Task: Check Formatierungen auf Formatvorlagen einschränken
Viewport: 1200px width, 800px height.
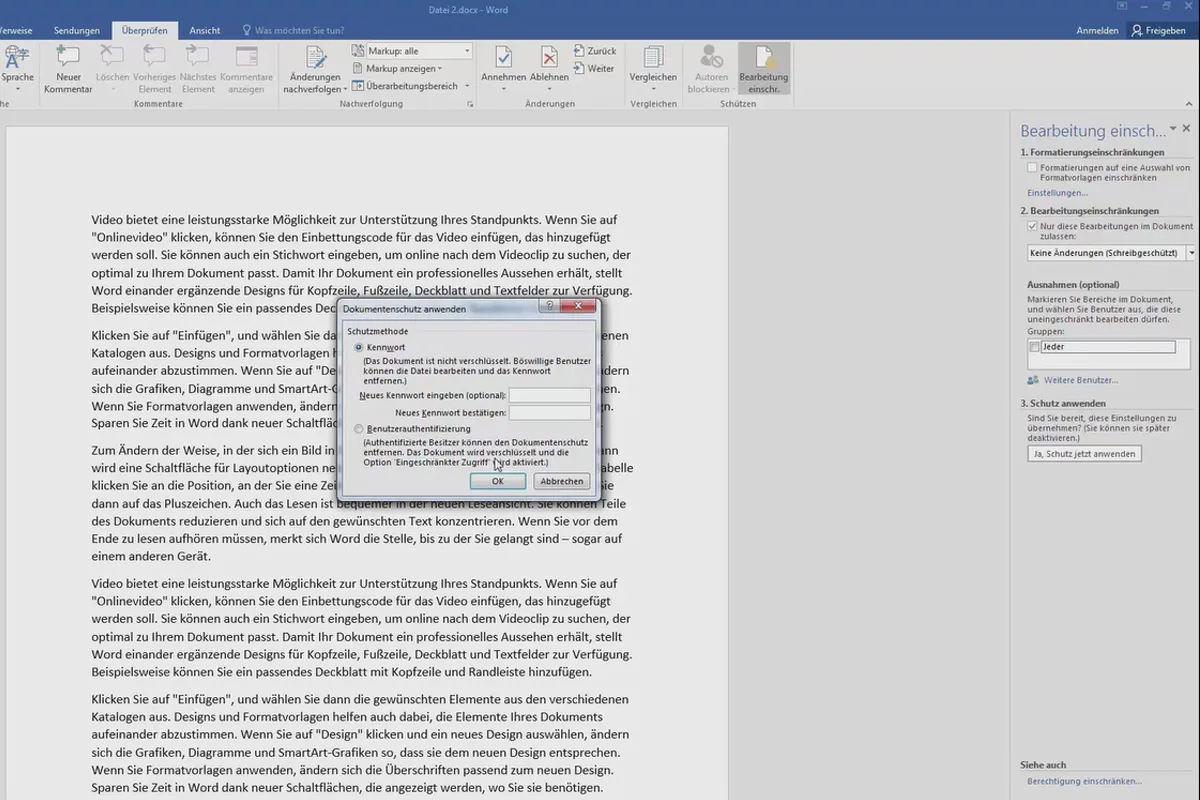Action: (x=1033, y=168)
